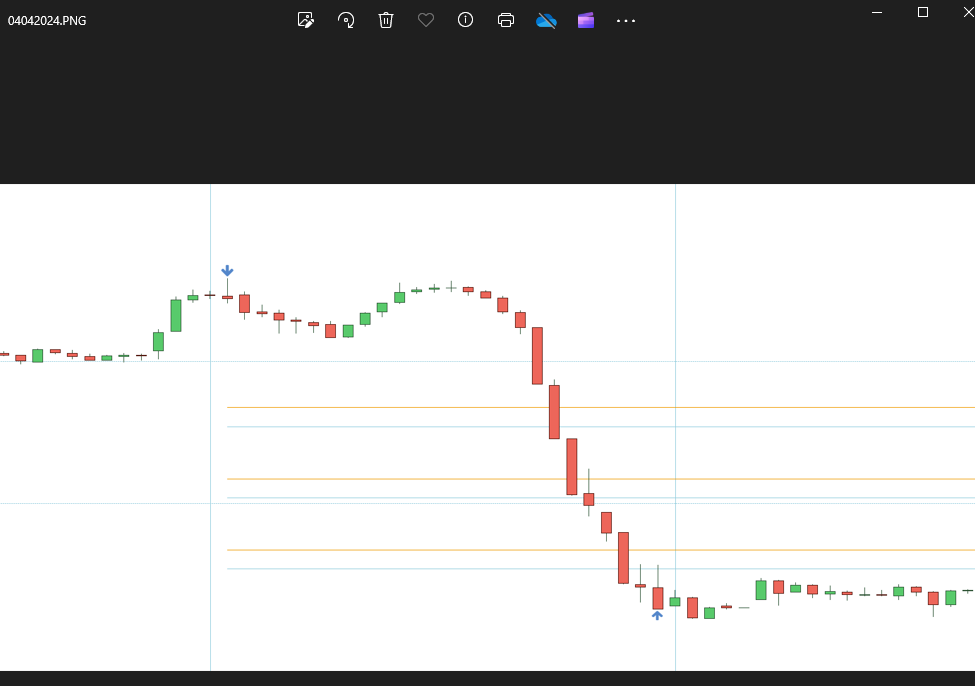Toggle the heart favorite icon
Screen dimensions: 975x686
(x=426, y=20)
